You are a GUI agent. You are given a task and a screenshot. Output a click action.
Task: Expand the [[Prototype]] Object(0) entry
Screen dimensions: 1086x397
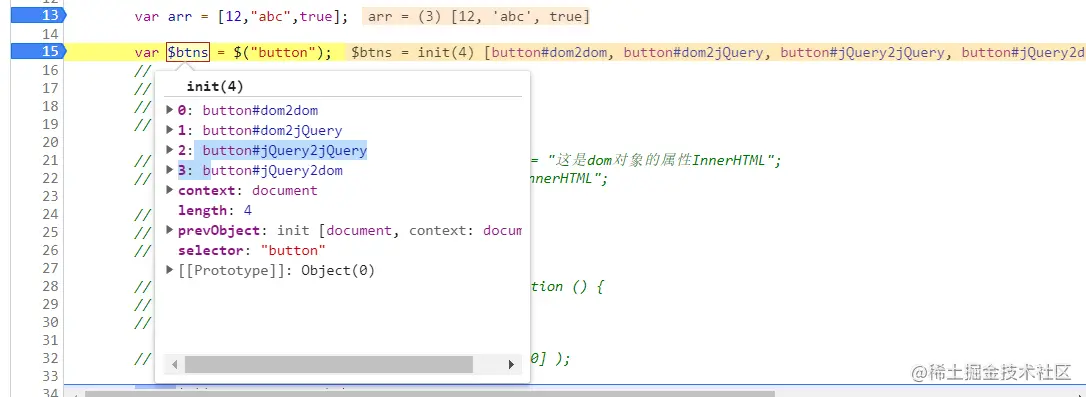point(170,270)
